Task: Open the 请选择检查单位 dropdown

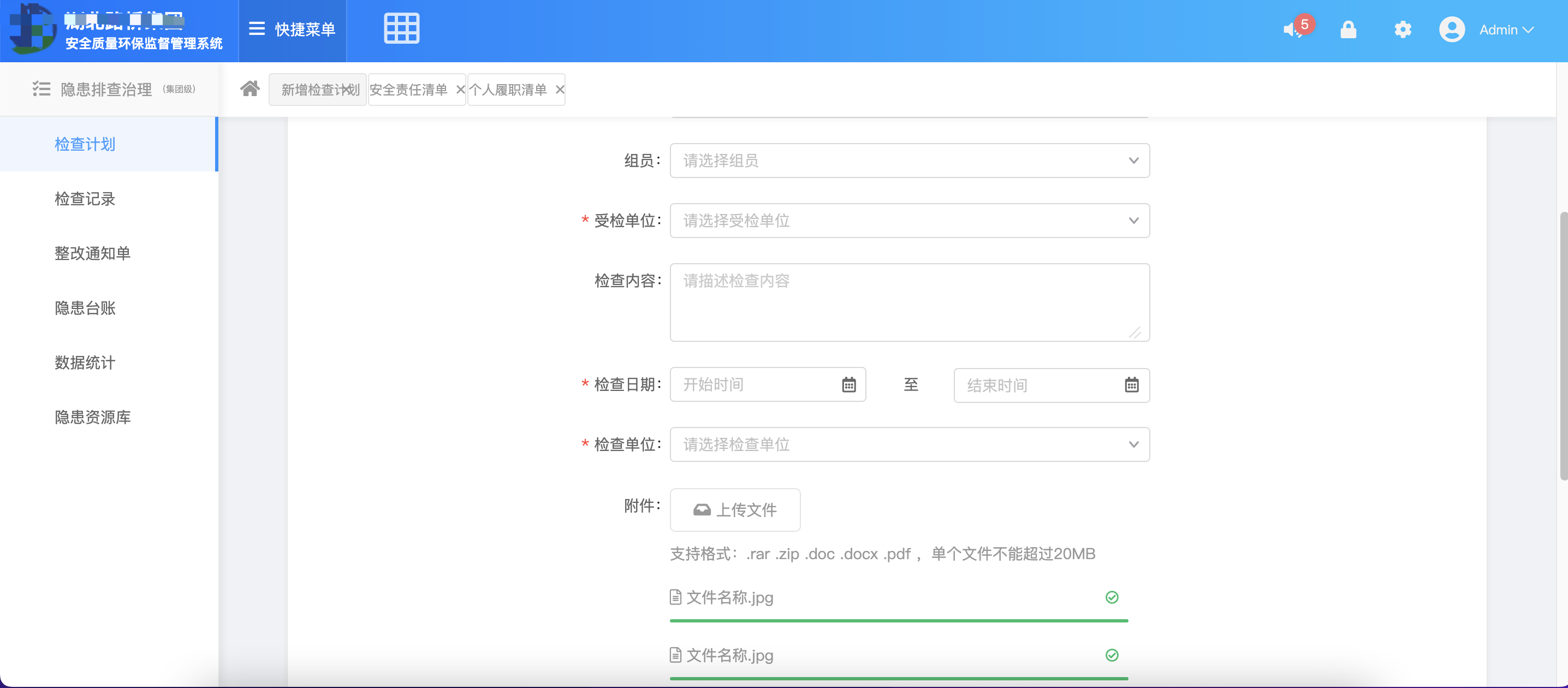Action: [x=910, y=444]
